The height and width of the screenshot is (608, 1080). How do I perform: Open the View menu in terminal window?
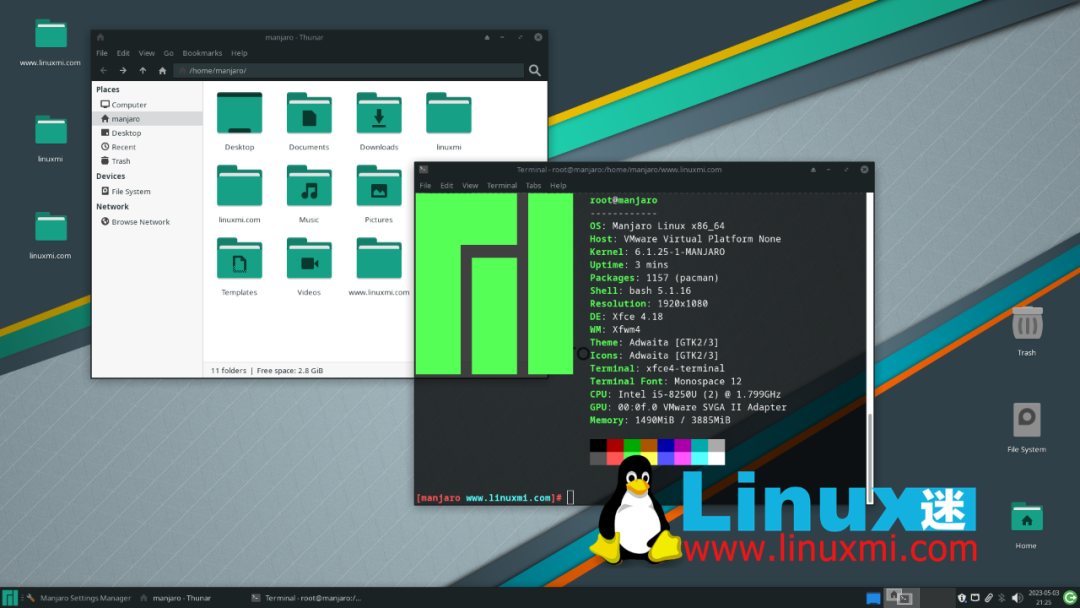point(470,185)
